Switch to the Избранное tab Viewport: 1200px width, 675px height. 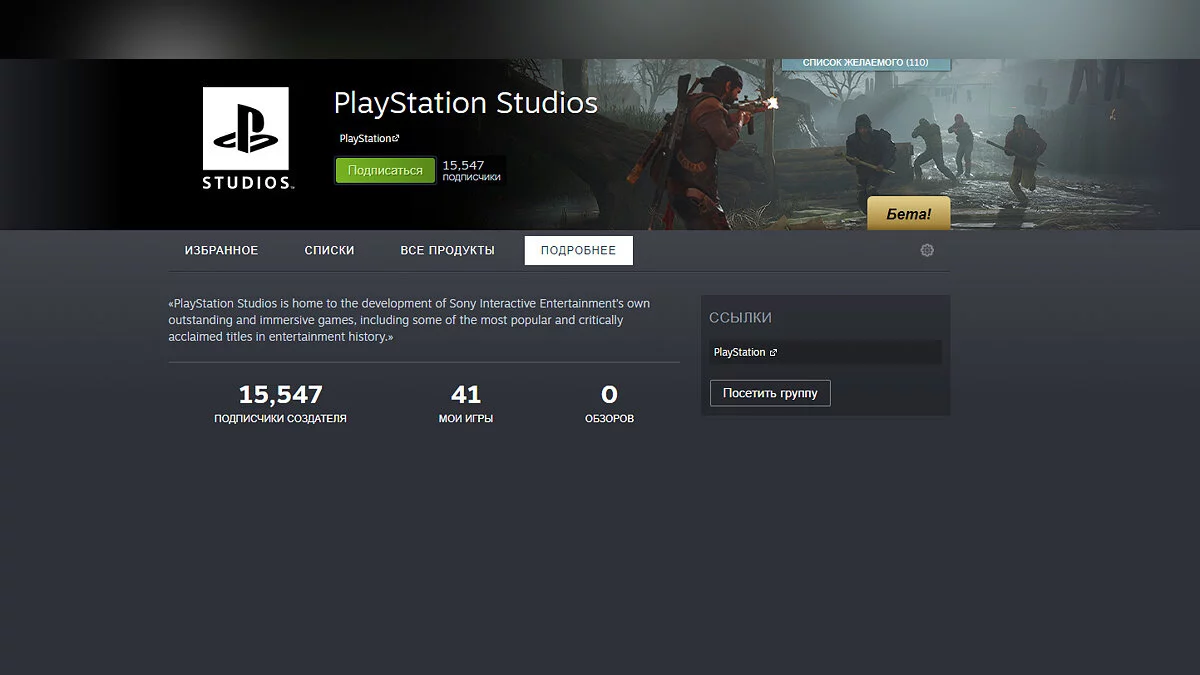coord(221,250)
